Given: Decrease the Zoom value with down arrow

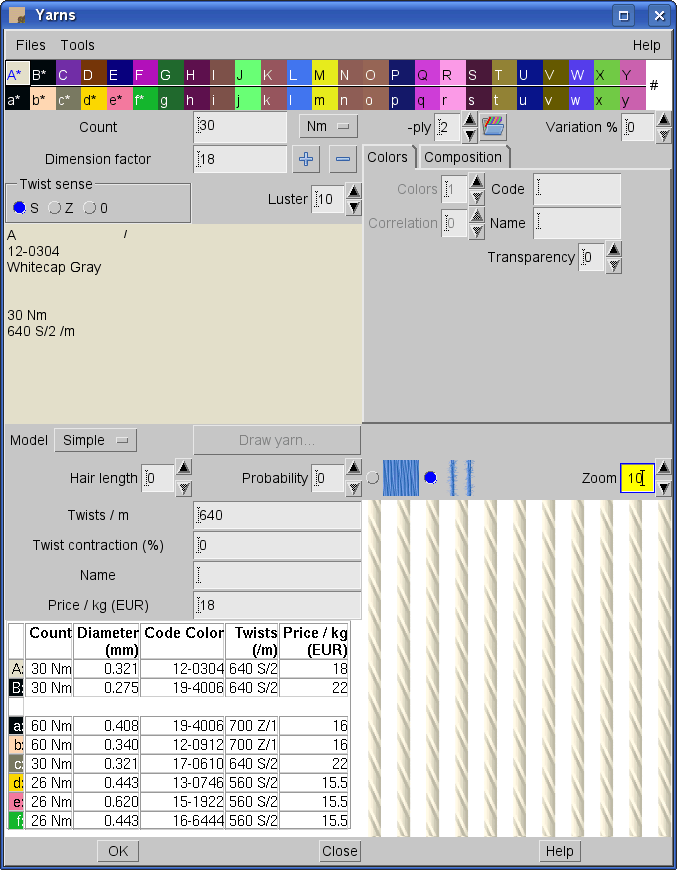Looking at the screenshot, I should [x=663, y=488].
